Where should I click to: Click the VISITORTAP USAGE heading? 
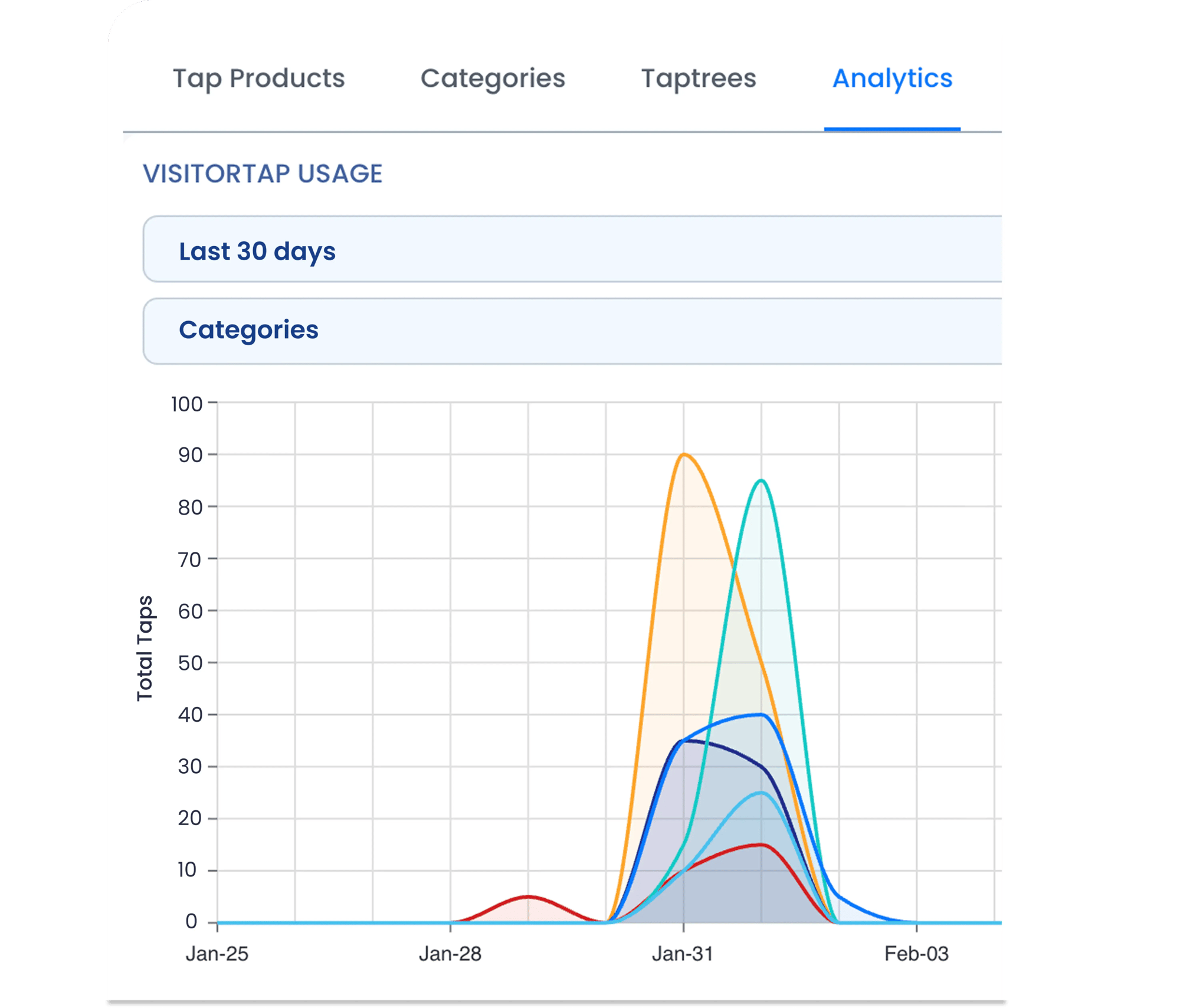point(263,174)
